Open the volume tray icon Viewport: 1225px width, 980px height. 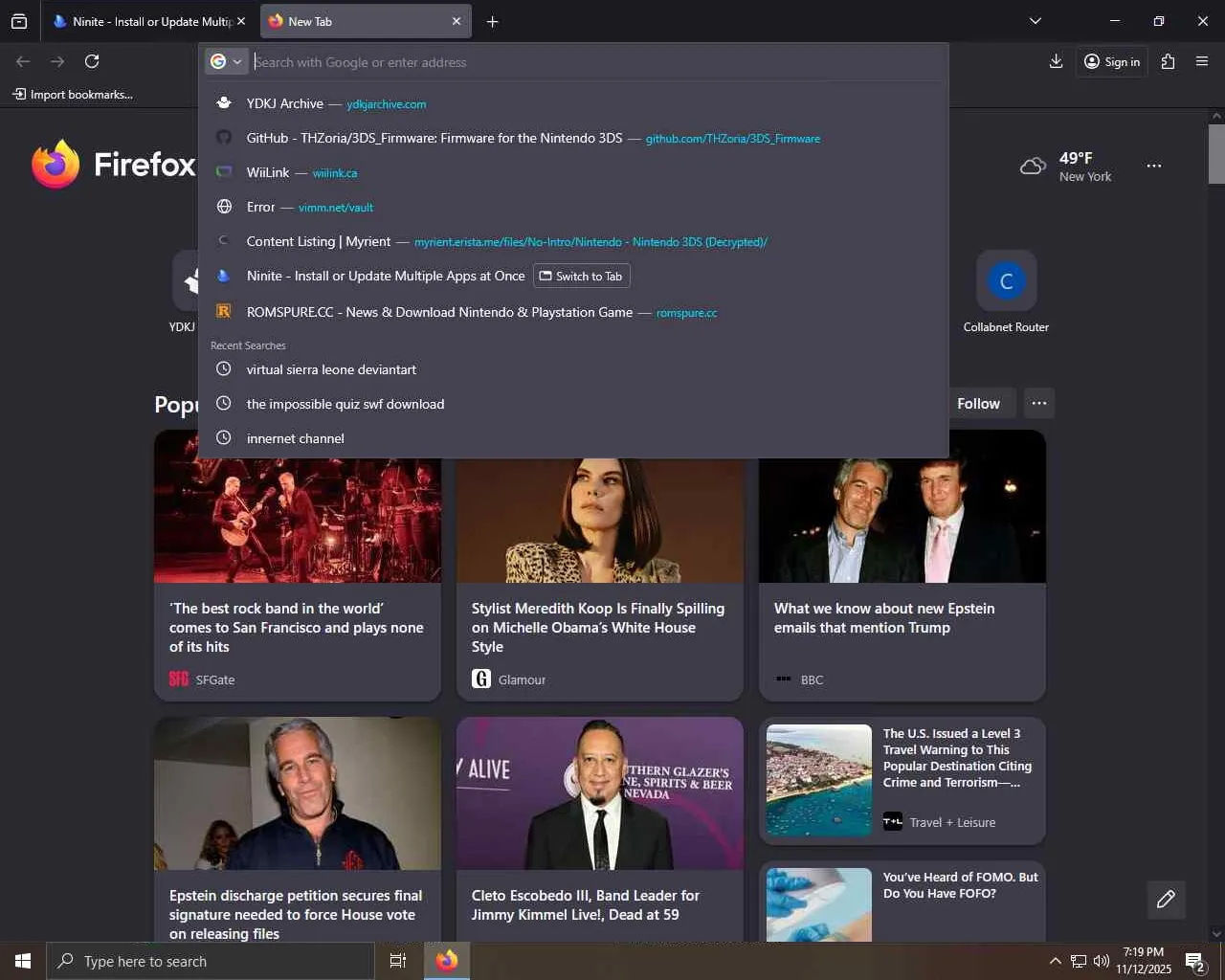(x=1102, y=961)
